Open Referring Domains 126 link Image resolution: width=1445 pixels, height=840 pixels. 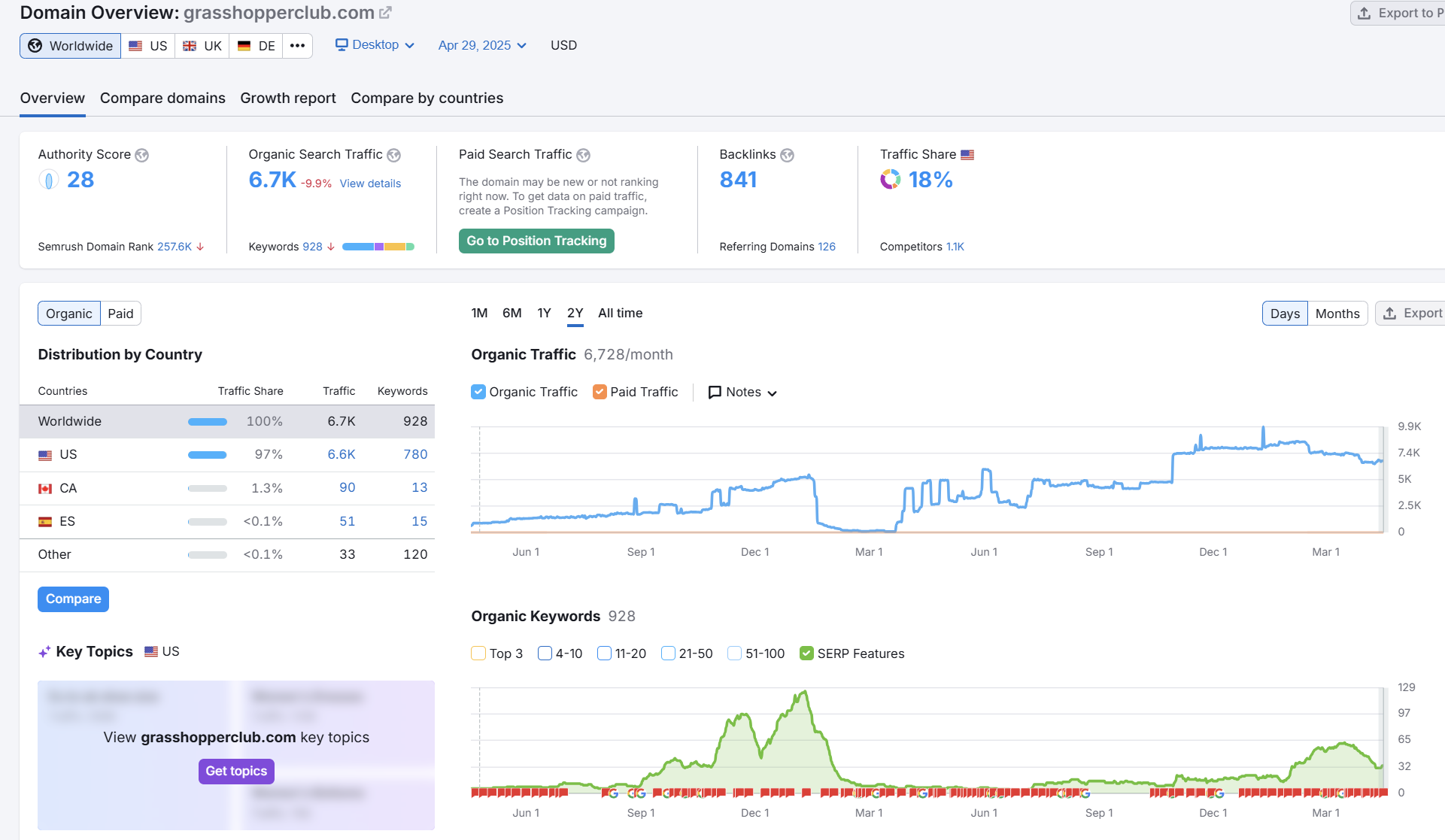pos(827,247)
